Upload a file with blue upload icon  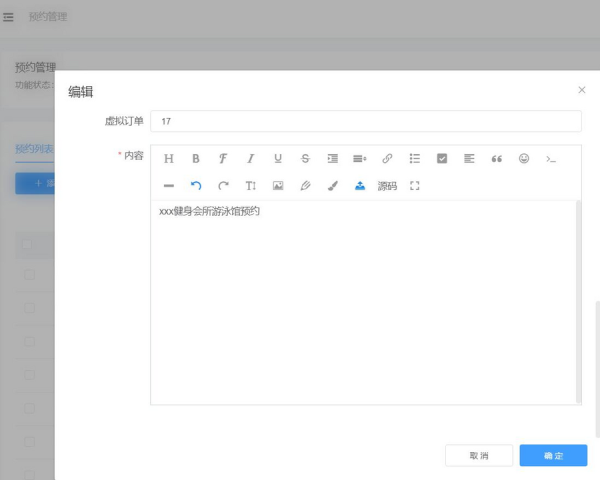pos(360,186)
